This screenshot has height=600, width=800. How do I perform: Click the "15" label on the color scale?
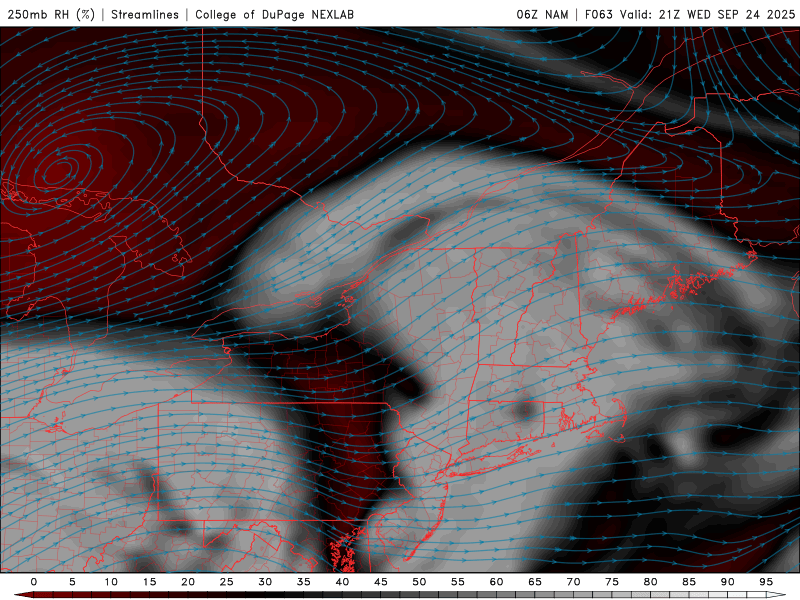coord(149,582)
